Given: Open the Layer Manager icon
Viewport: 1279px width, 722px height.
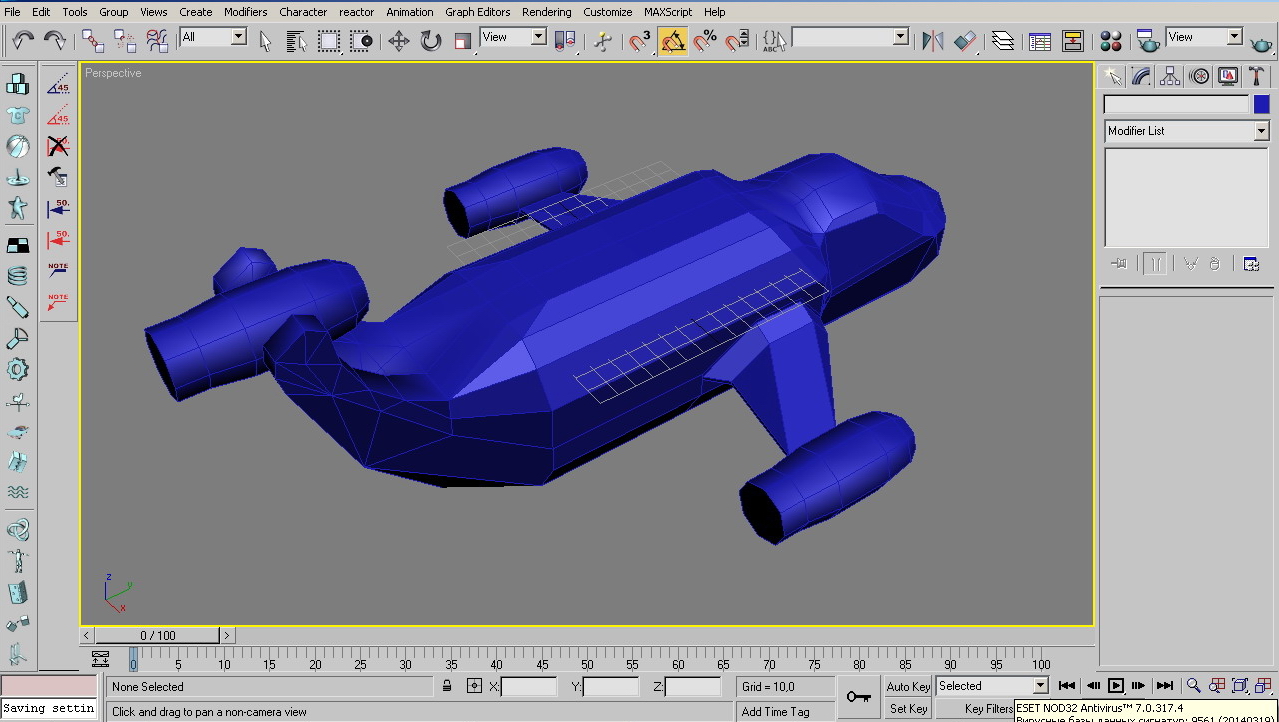Looking at the screenshot, I should (1003, 40).
